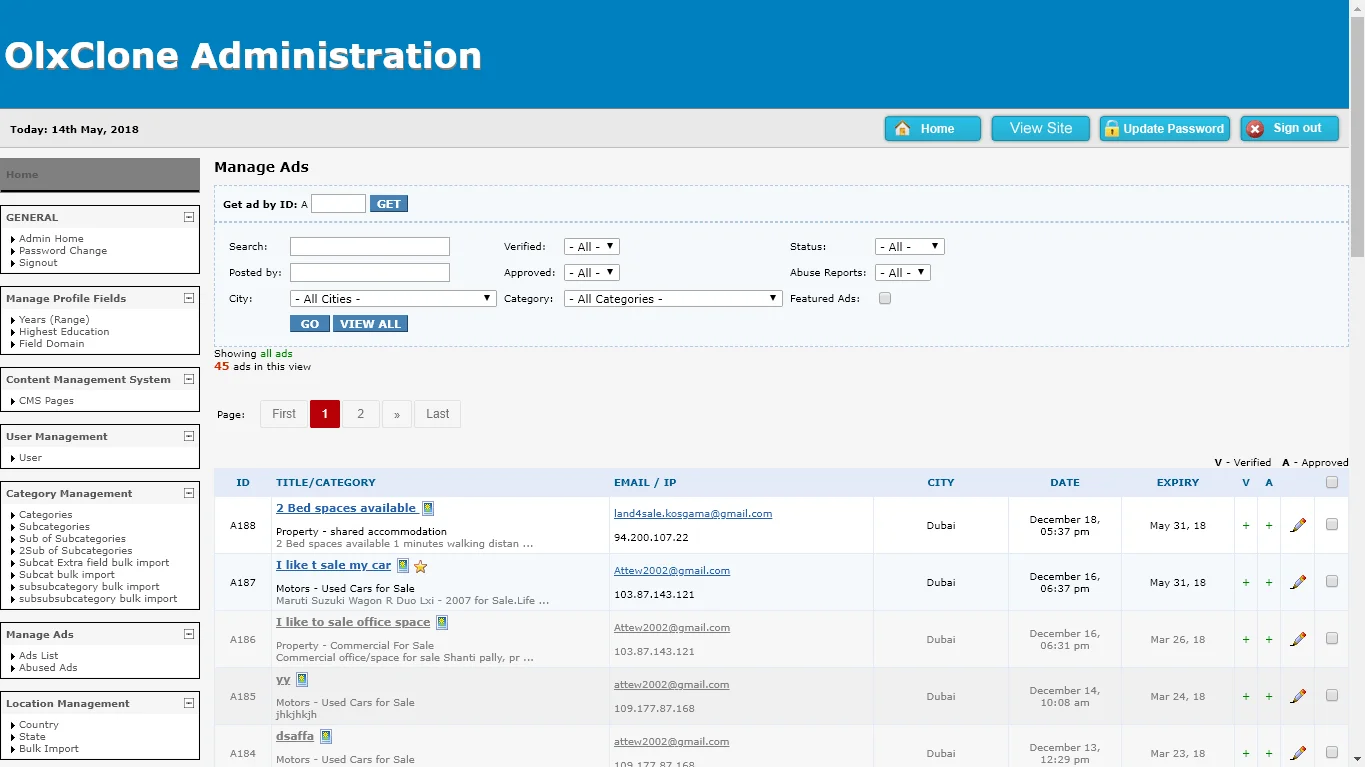The width and height of the screenshot is (1365, 767).
Task: Click the featured star icon on ad A187
Action: click(421, 566)
